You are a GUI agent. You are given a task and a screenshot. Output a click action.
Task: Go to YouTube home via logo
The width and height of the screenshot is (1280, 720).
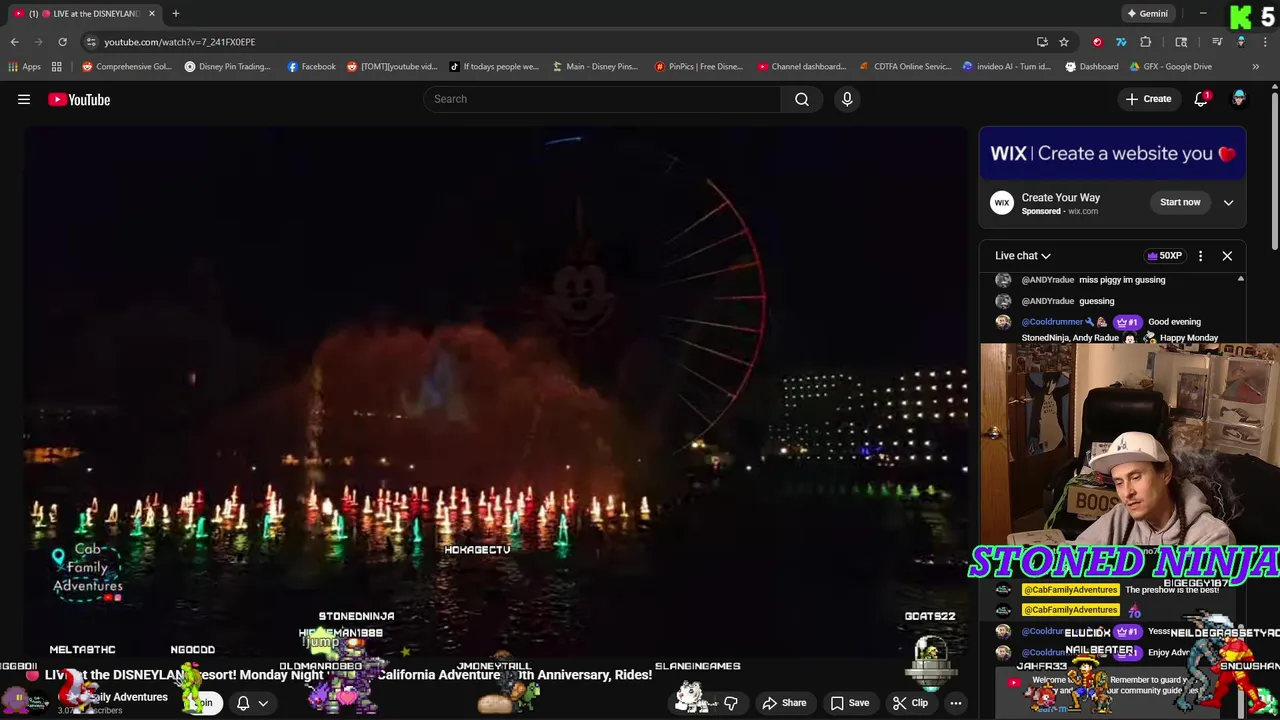coord(79,99)
